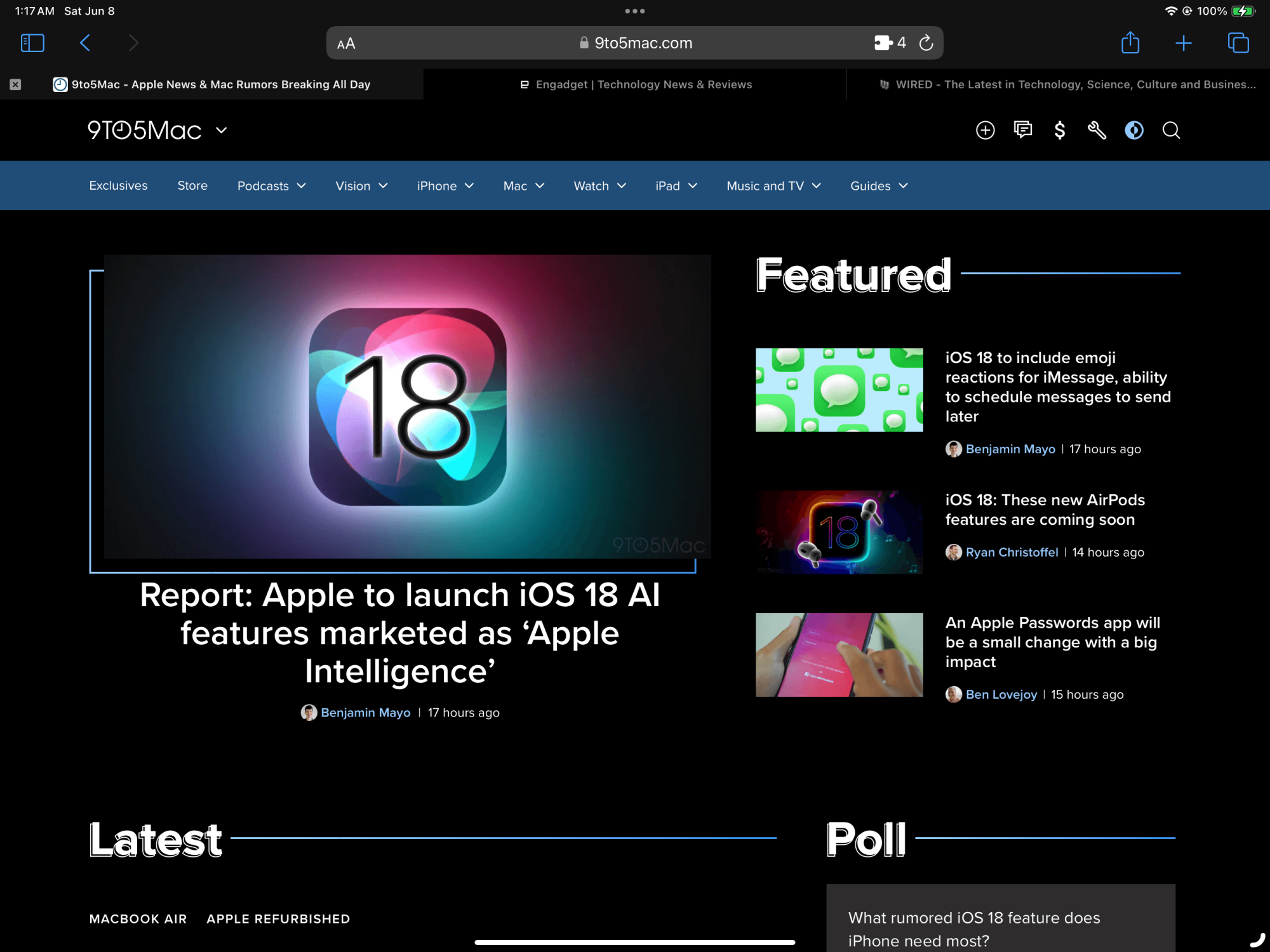Open Ryan Christoffel author link

tap(1012, 552)
